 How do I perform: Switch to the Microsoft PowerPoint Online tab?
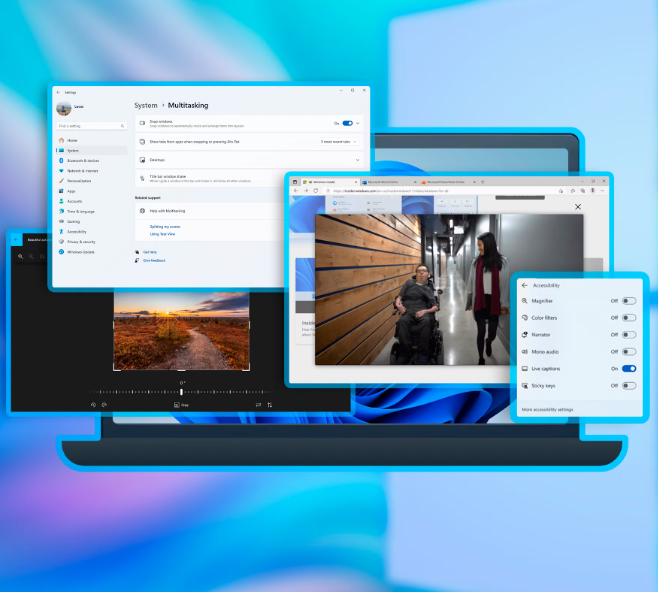(448, 182)
